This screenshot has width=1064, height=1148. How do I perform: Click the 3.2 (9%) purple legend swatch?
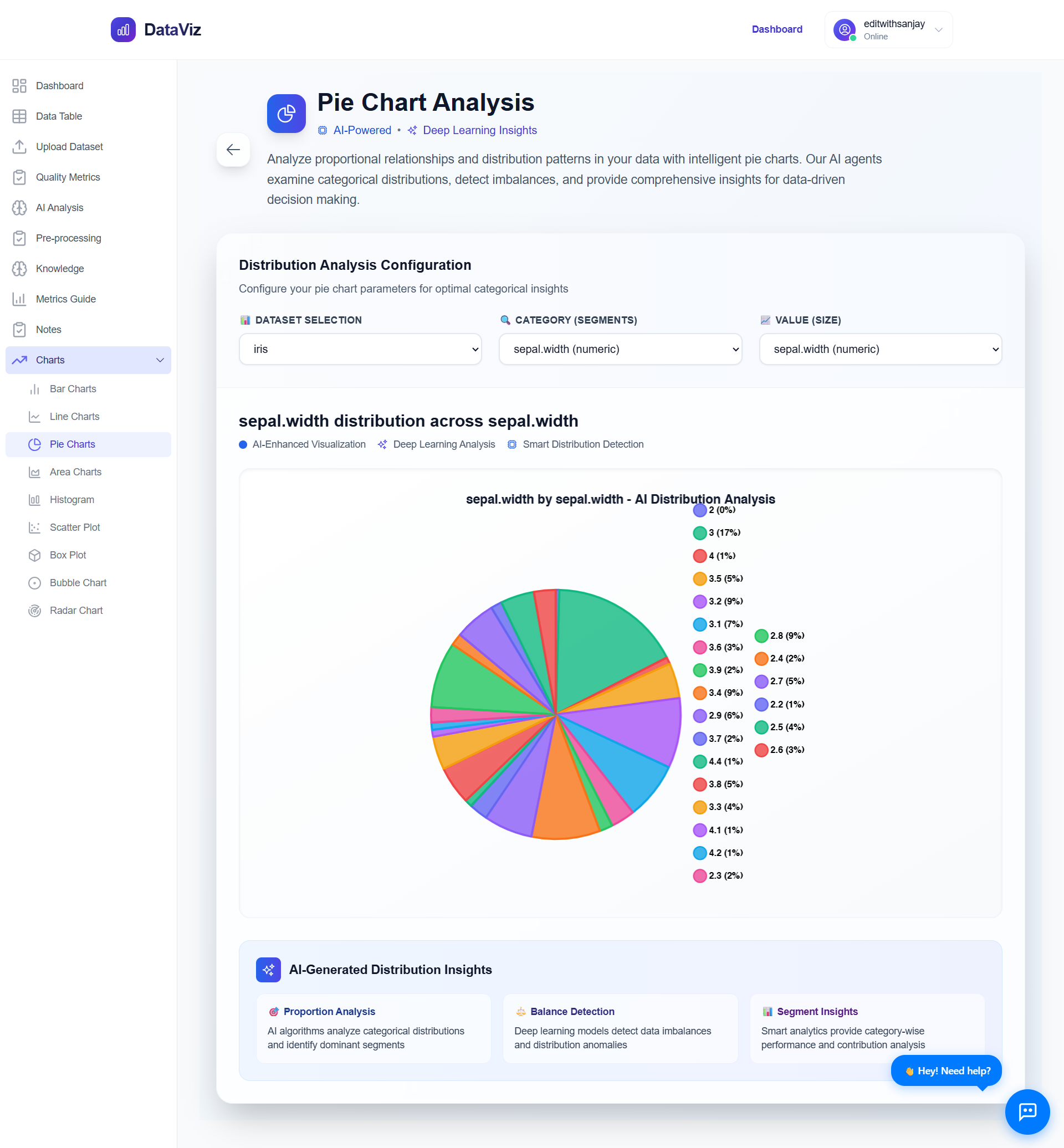point(699,601)
